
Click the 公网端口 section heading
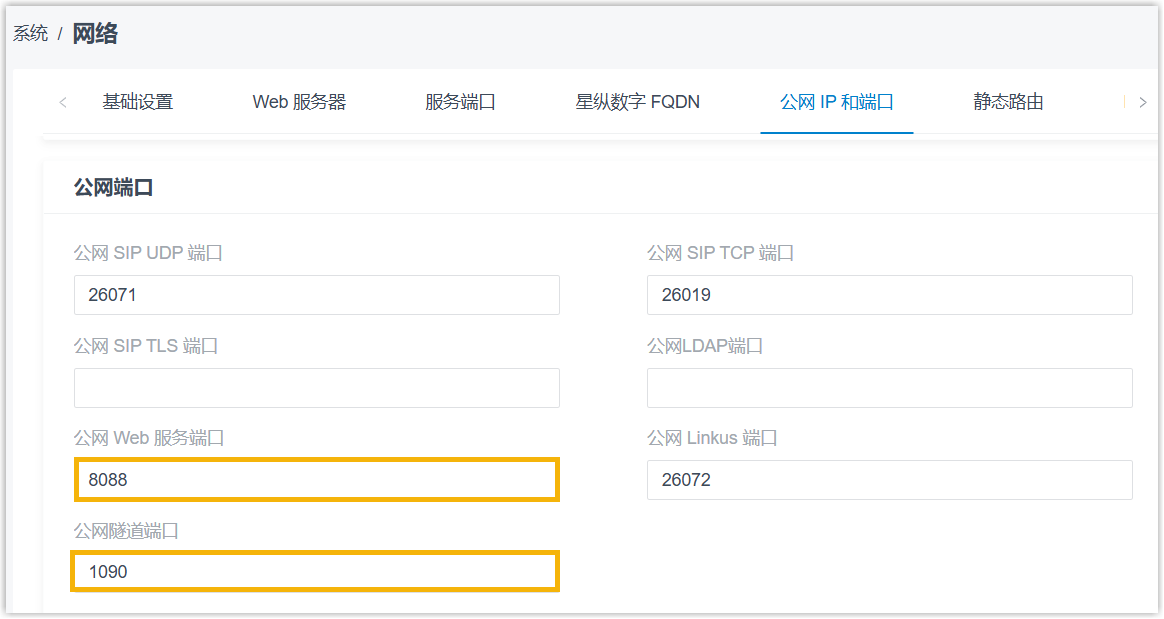(113, 187)
